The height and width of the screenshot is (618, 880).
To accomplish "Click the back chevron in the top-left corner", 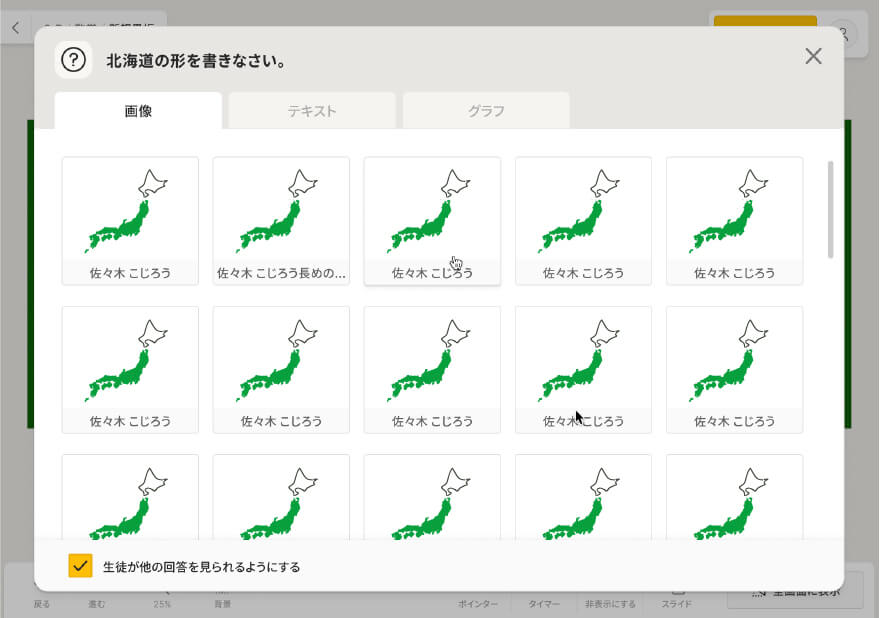I will pyautogui.click(x=15, y=29).
